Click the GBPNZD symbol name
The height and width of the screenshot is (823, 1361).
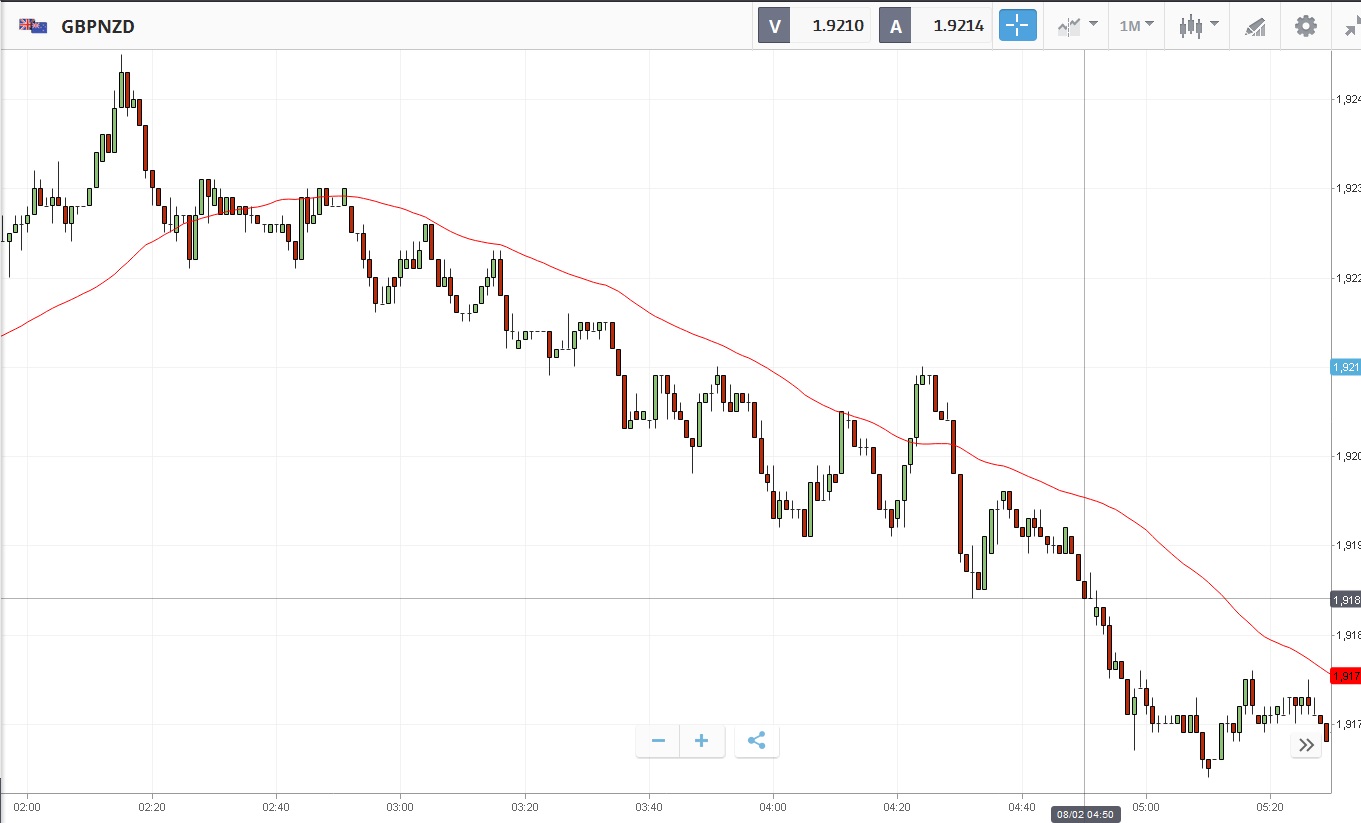tap(98, 27)
